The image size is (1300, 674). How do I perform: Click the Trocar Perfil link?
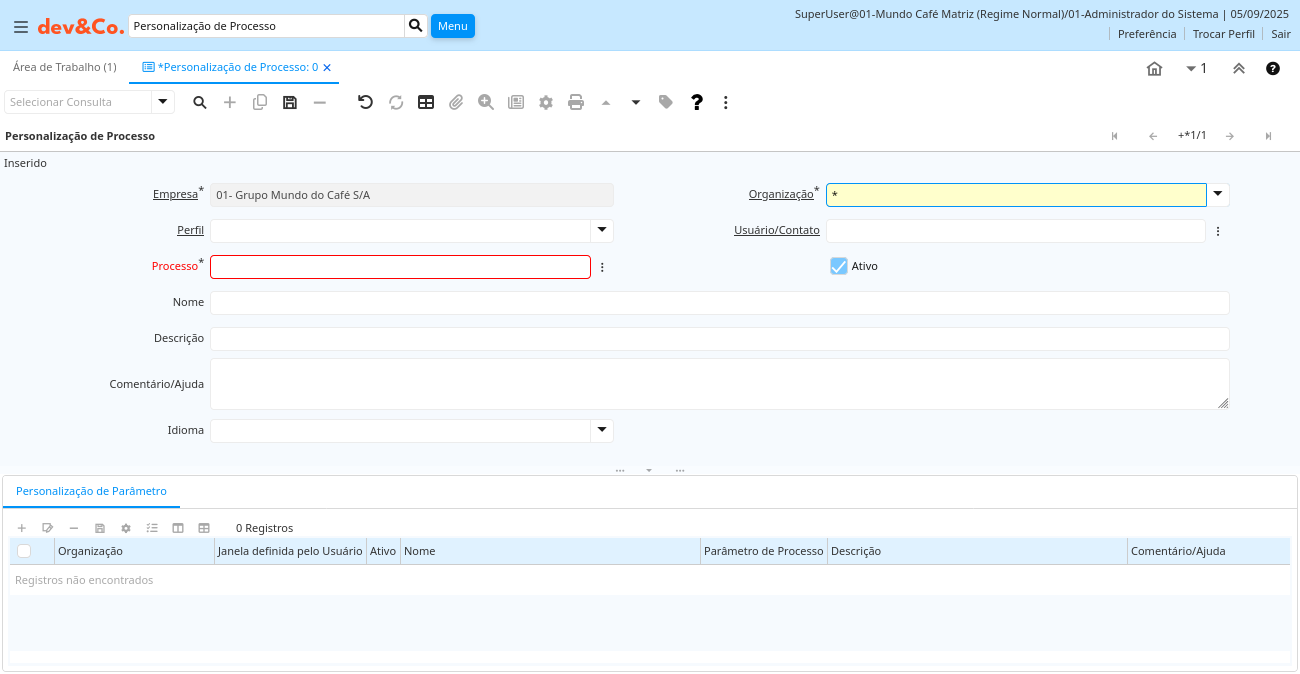click(x=1223, y=34)
